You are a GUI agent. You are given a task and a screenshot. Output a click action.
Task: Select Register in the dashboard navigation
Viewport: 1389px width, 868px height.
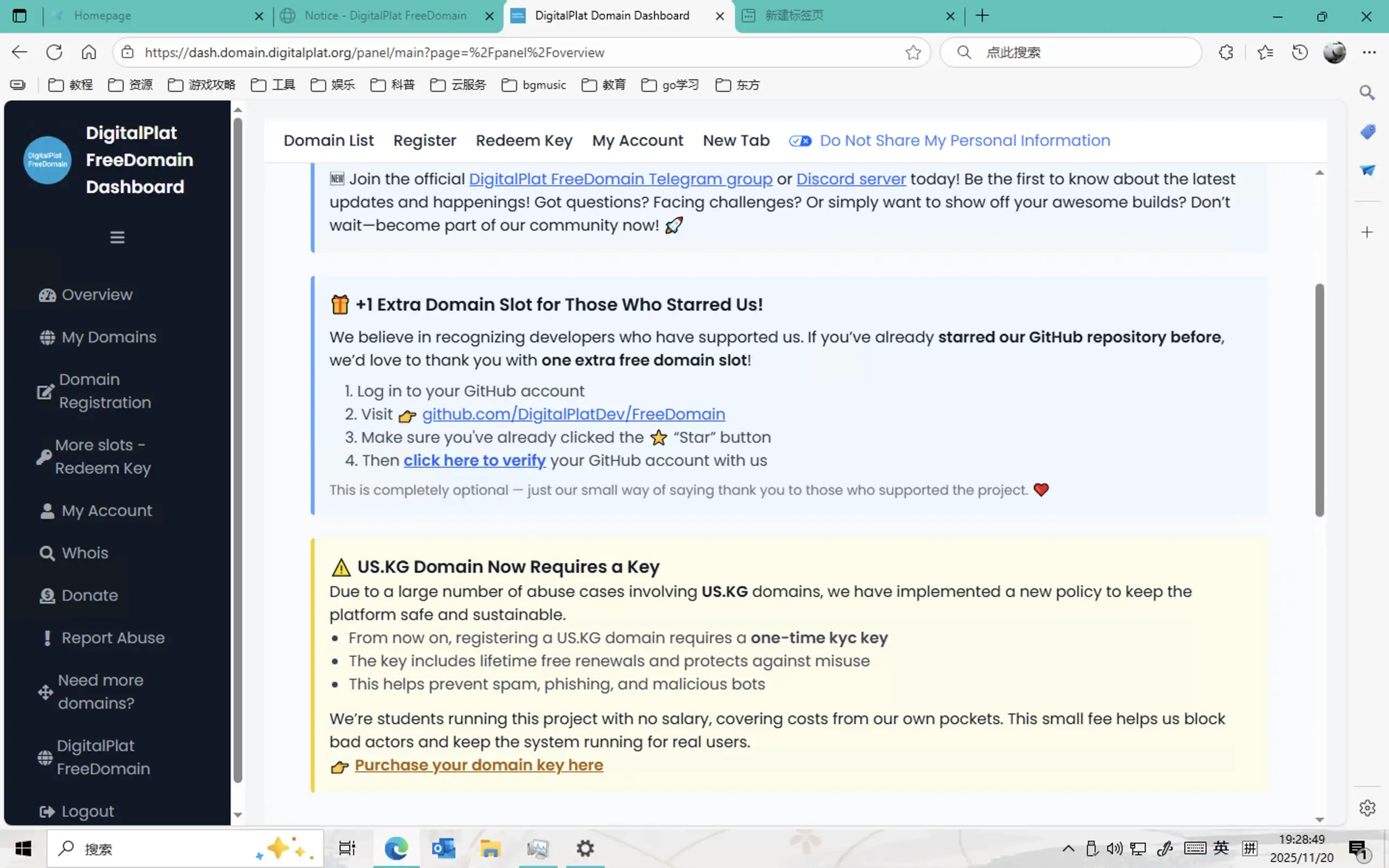pyautogui.click(x=424, y=140)
